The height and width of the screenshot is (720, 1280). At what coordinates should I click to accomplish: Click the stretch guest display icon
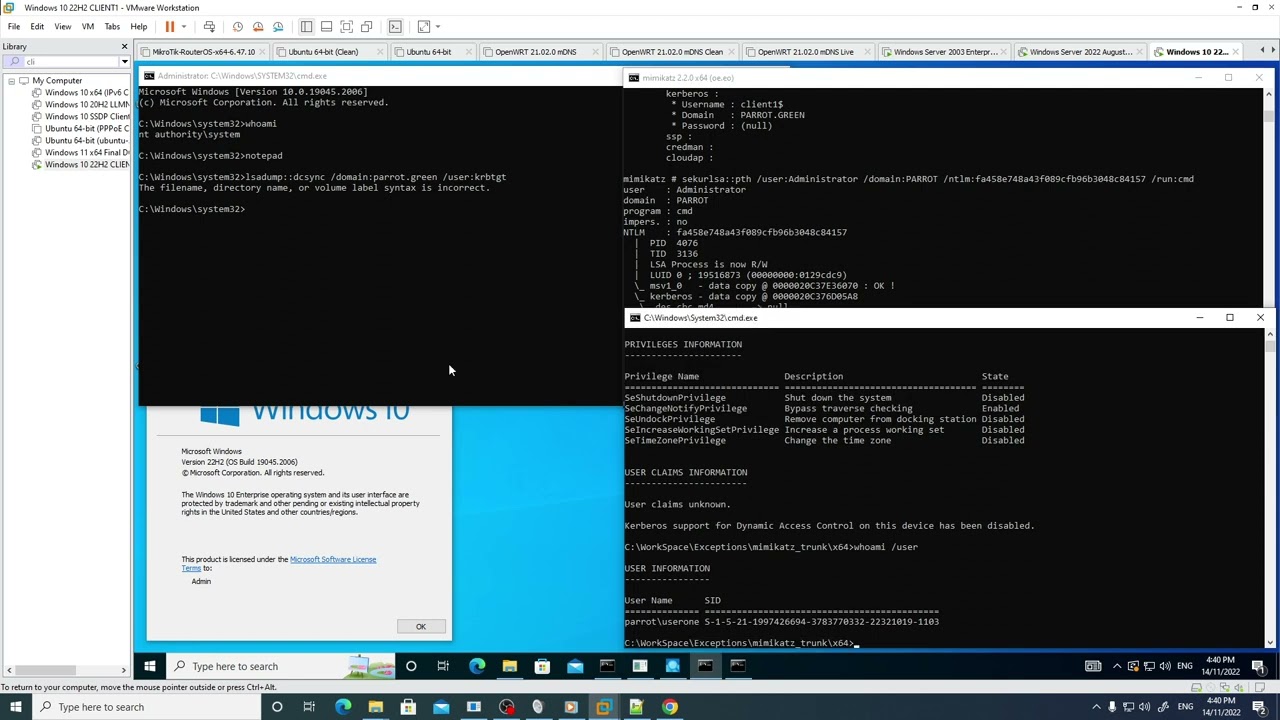(424, 27)
